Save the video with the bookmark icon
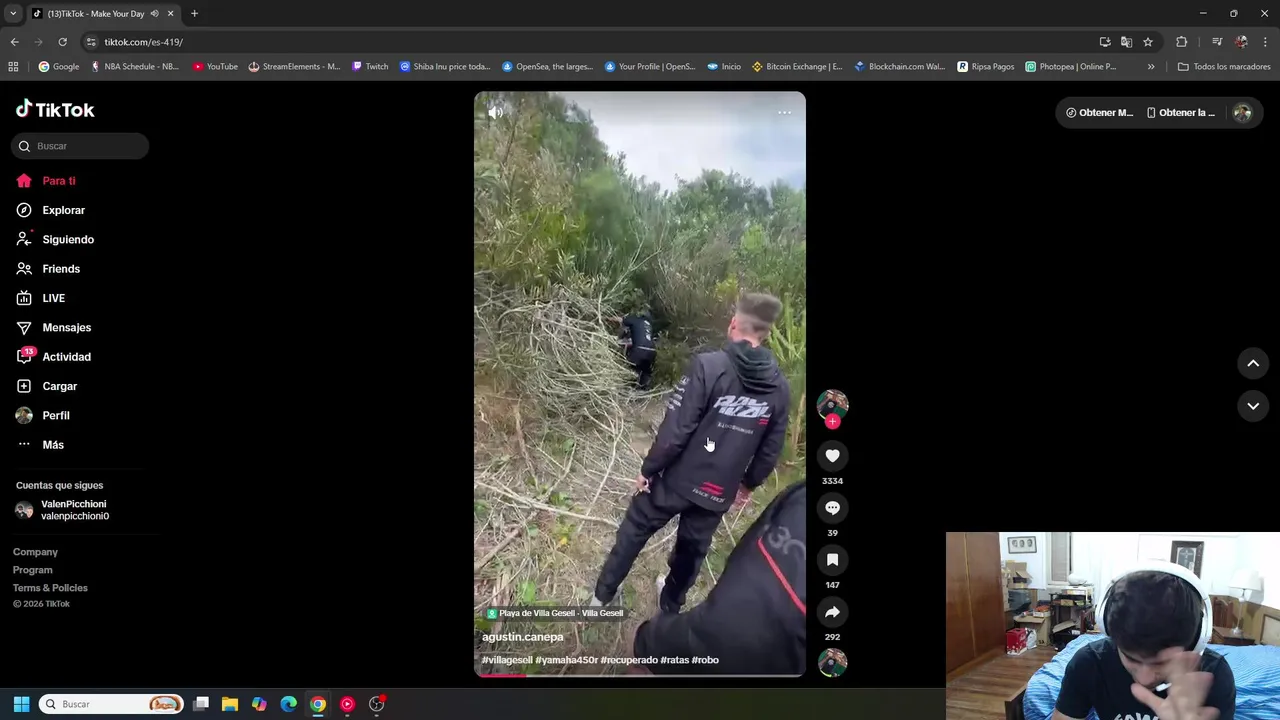 pos(832,560)
